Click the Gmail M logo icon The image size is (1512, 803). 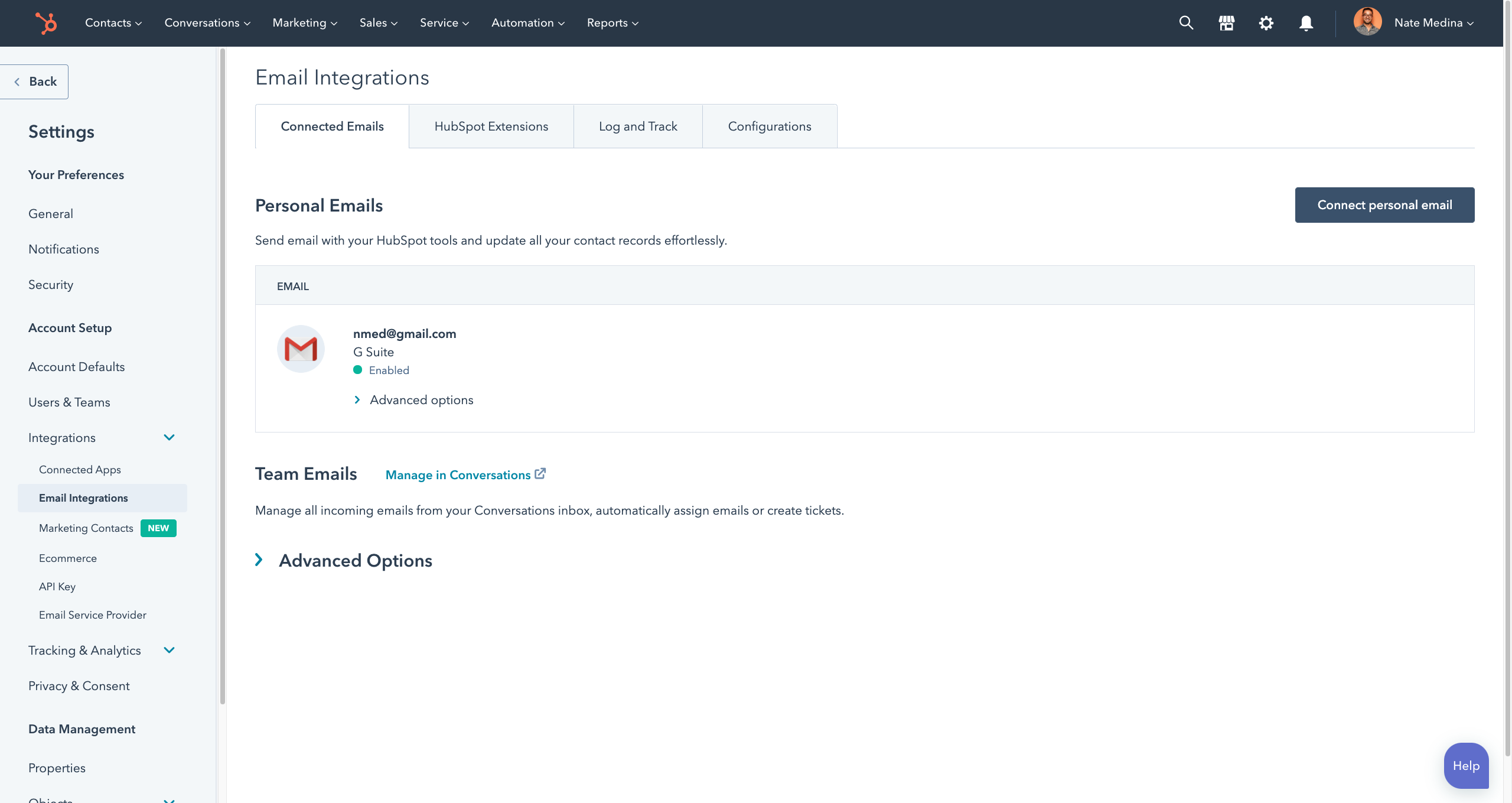(x=301, y=349)
